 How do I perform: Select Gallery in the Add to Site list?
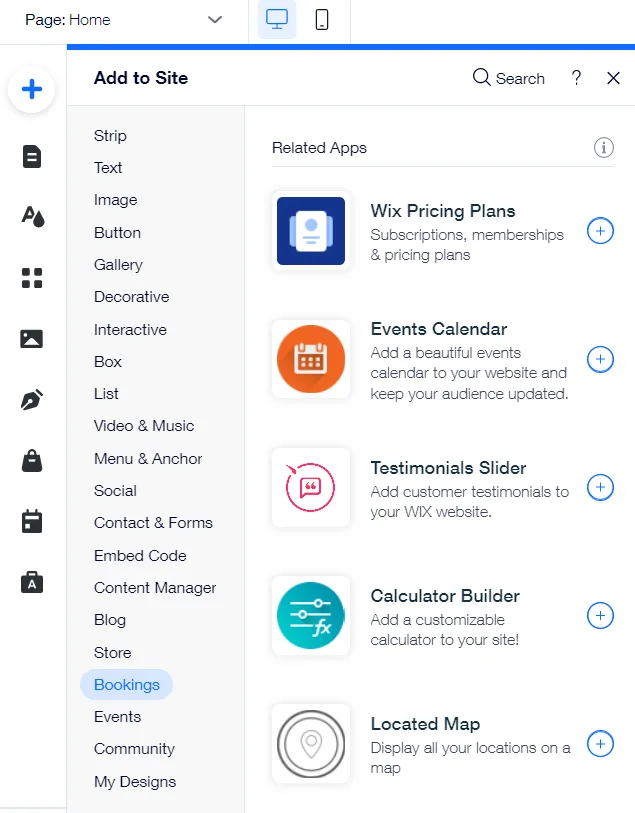point(118,265)
